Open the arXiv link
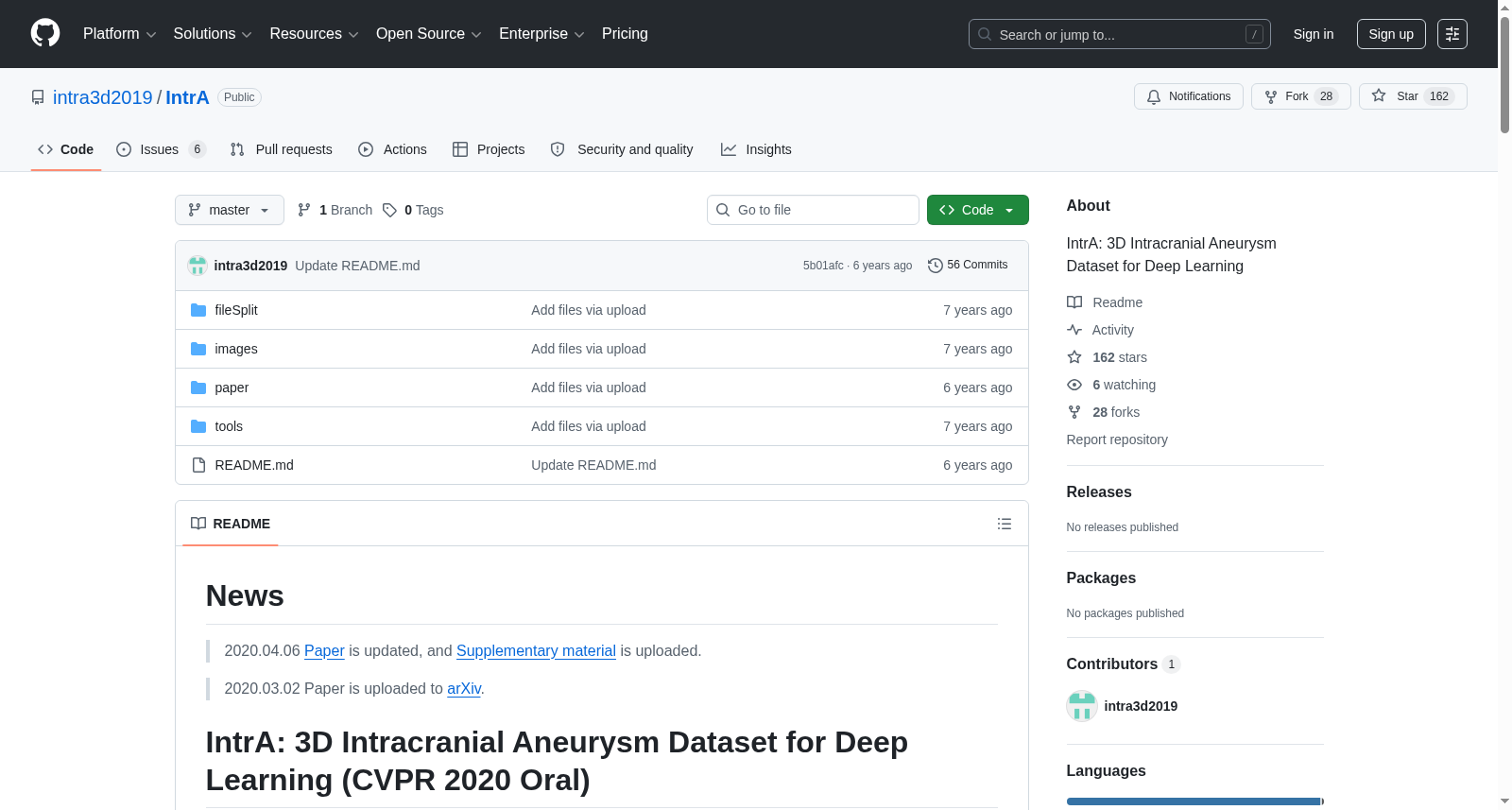 464,689
